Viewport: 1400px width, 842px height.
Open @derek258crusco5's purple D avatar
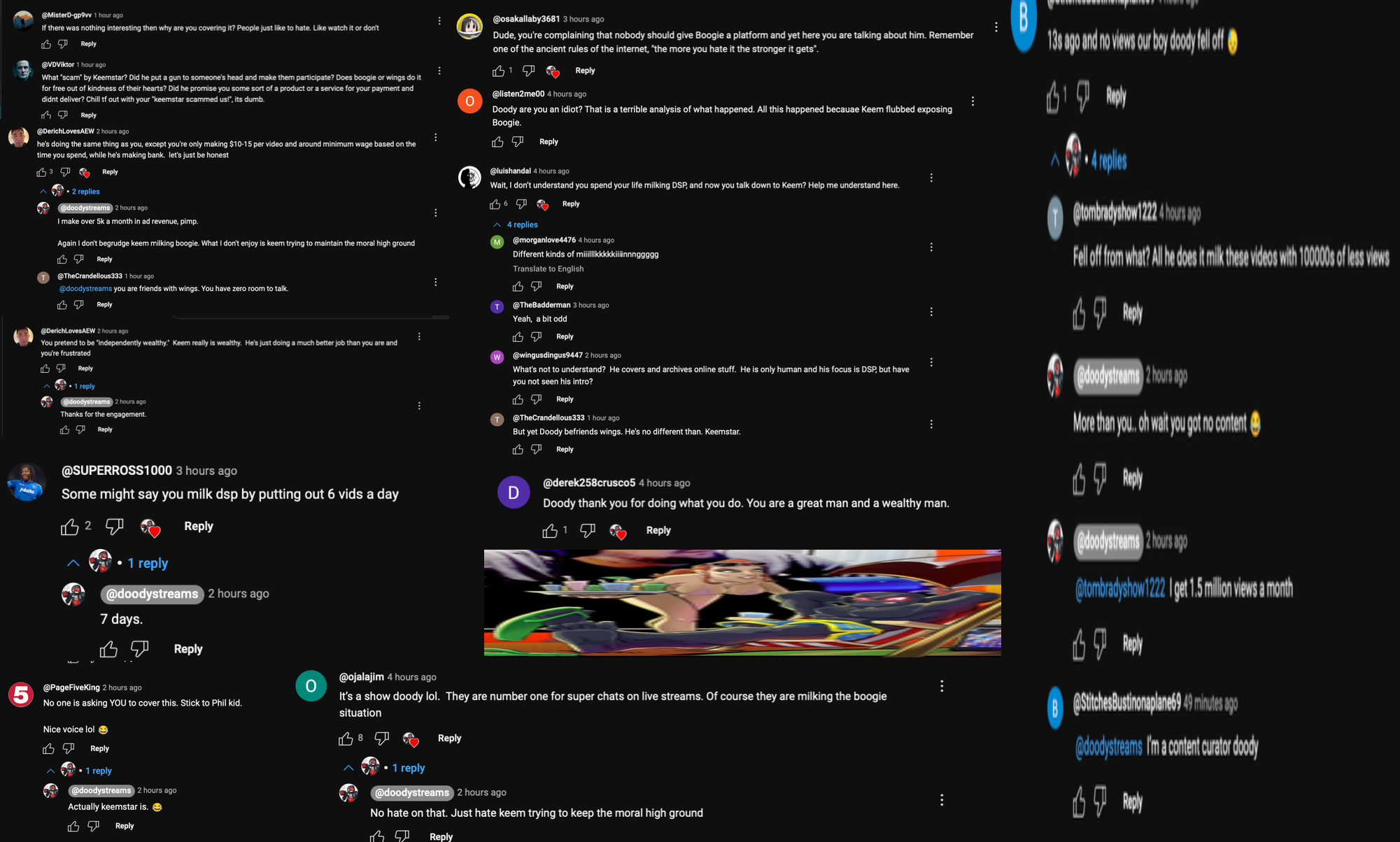(514, 492)
